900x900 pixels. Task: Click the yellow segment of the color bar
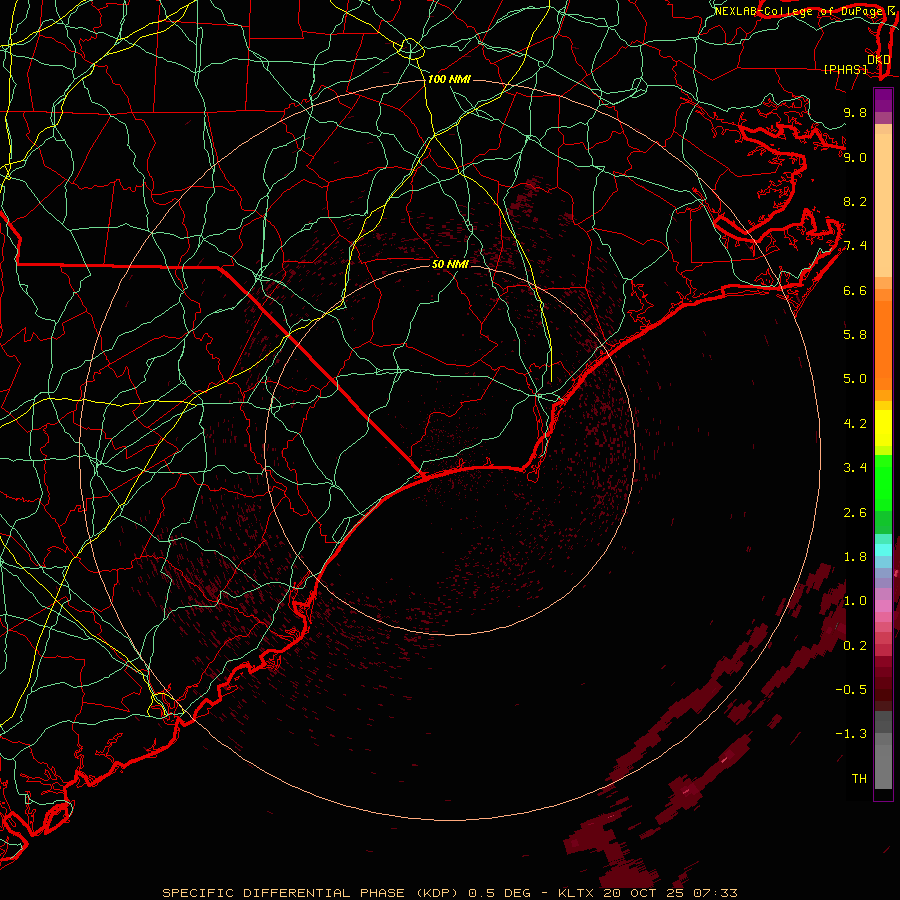pyautogui.click(x=883, y=428)
